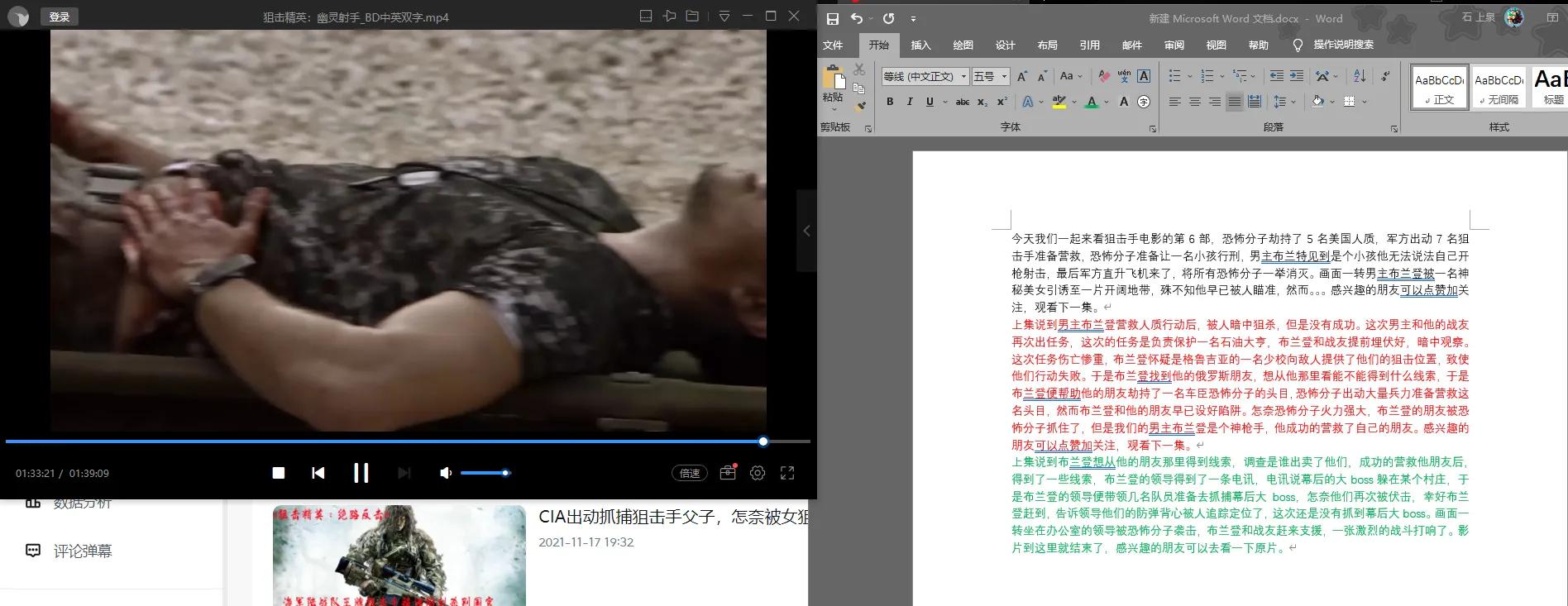This screenshot has height=606, width=1568.
Task: Open the player toolbox icon
Action: click(728, 472)
